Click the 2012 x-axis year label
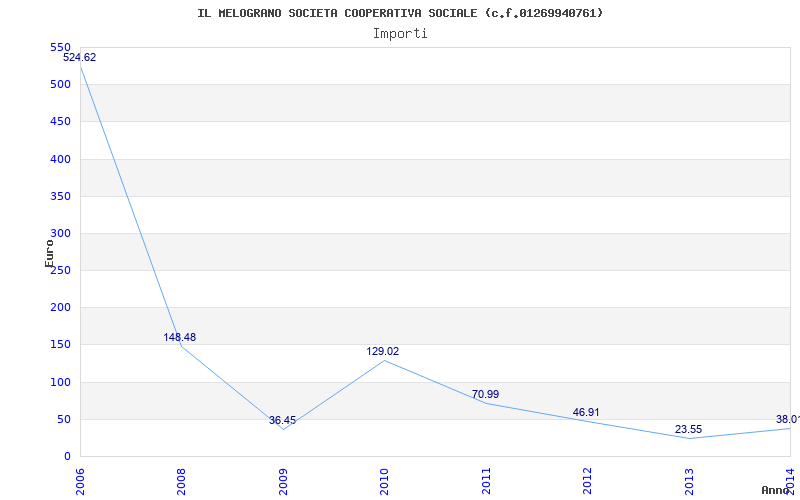Screen dimensions: 800x500 [587, 483]
